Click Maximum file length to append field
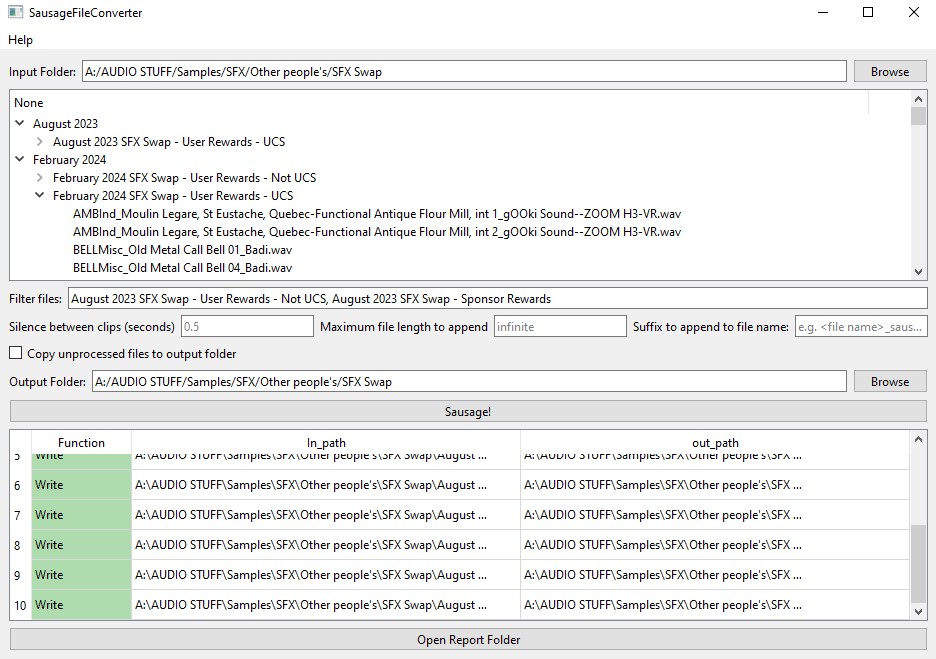The width and height of the screenshot is (936, 659). (x=560, y=327)
